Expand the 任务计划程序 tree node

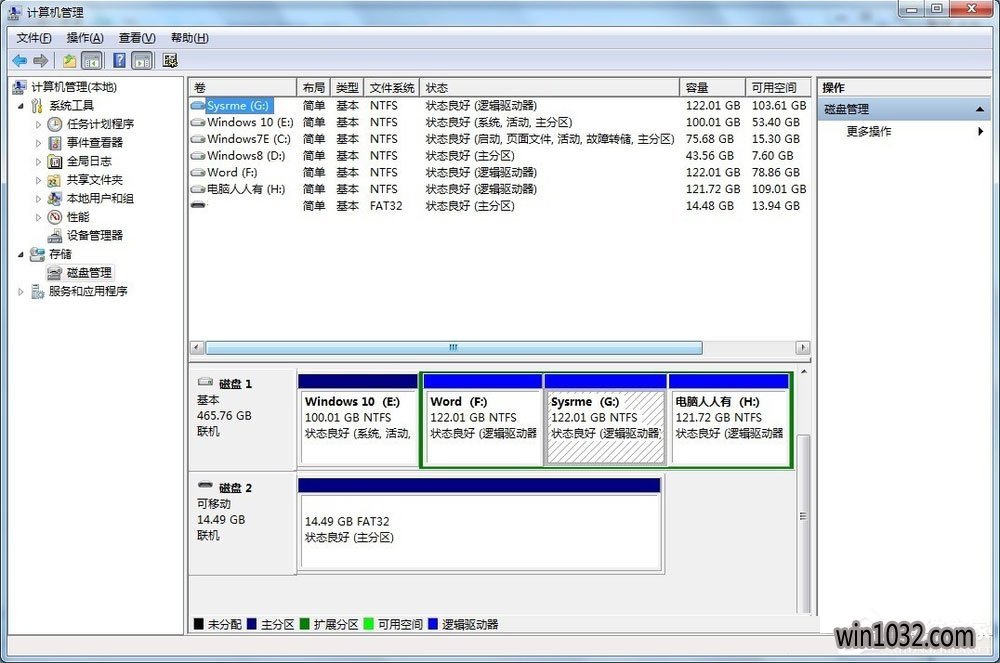[39, 124]
